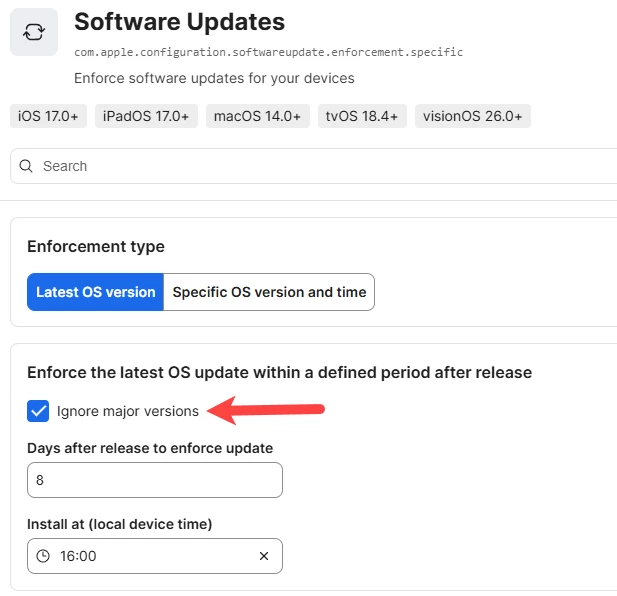Click the iPadOS 17.0+ platform tag

click(146, 116)
